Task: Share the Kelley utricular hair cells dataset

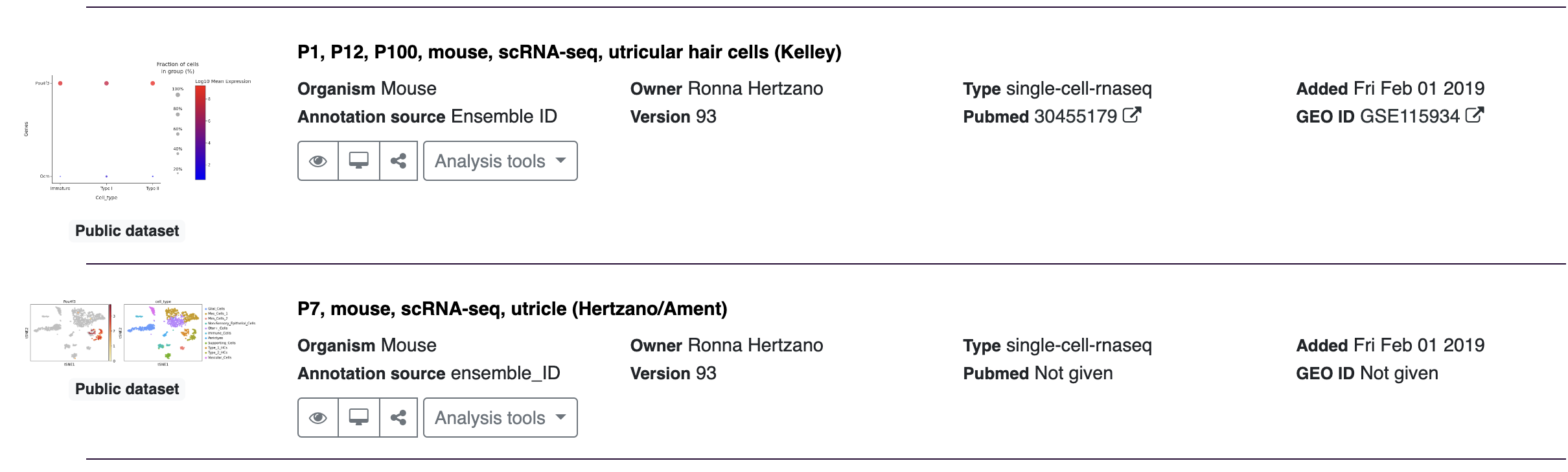Action: 398,161
